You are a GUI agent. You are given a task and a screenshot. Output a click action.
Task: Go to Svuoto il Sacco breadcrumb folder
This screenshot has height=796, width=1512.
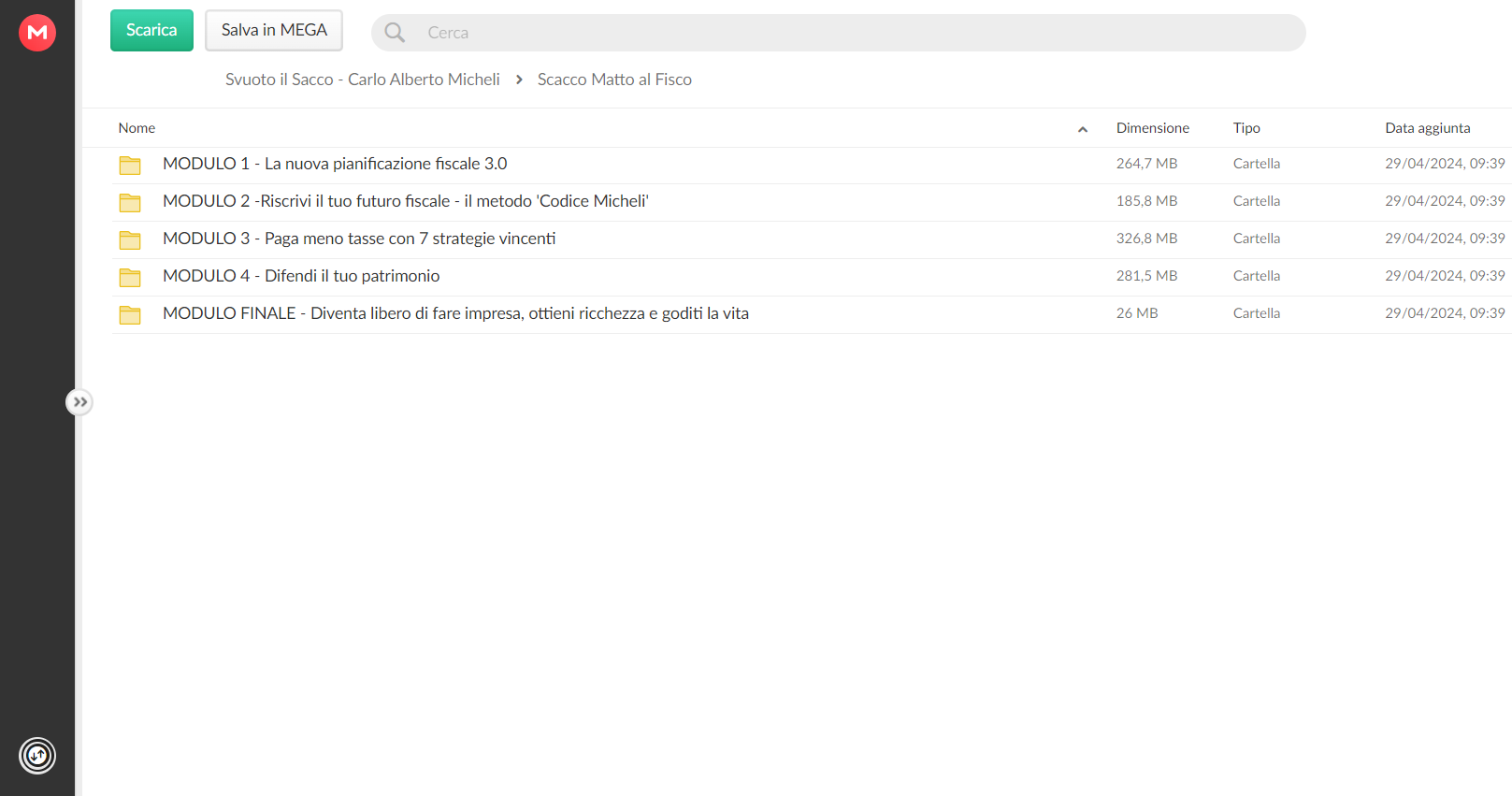pos(363,80)
